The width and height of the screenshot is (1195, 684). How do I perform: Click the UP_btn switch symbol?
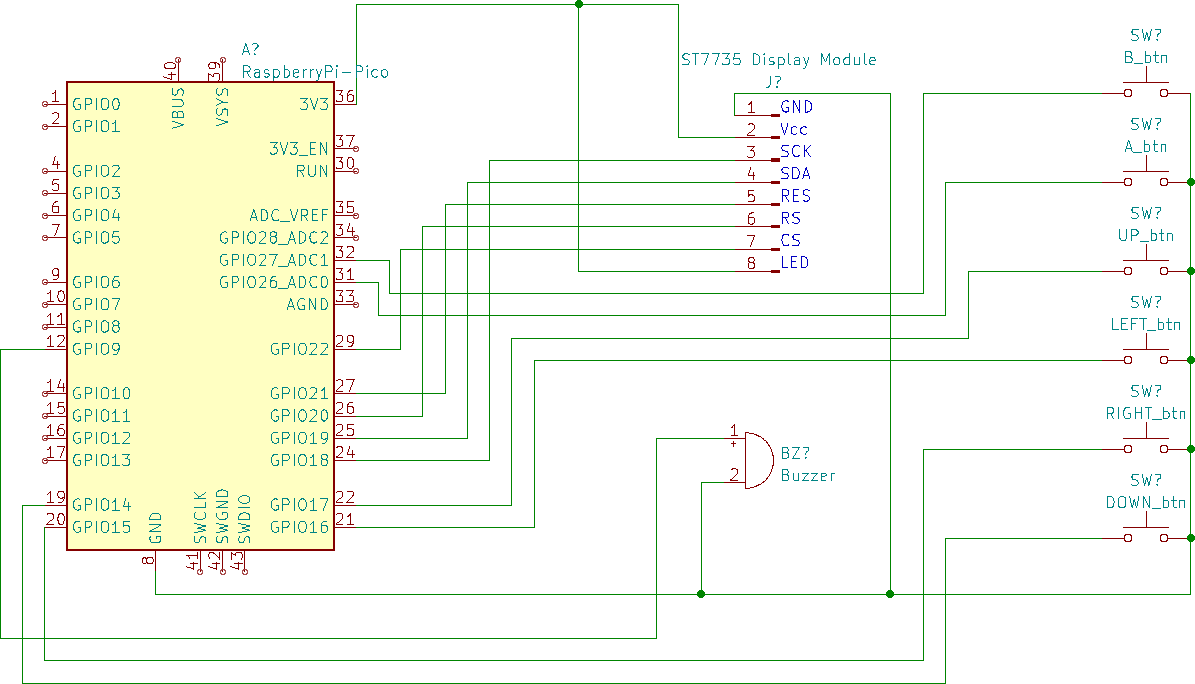(1146, 270)
